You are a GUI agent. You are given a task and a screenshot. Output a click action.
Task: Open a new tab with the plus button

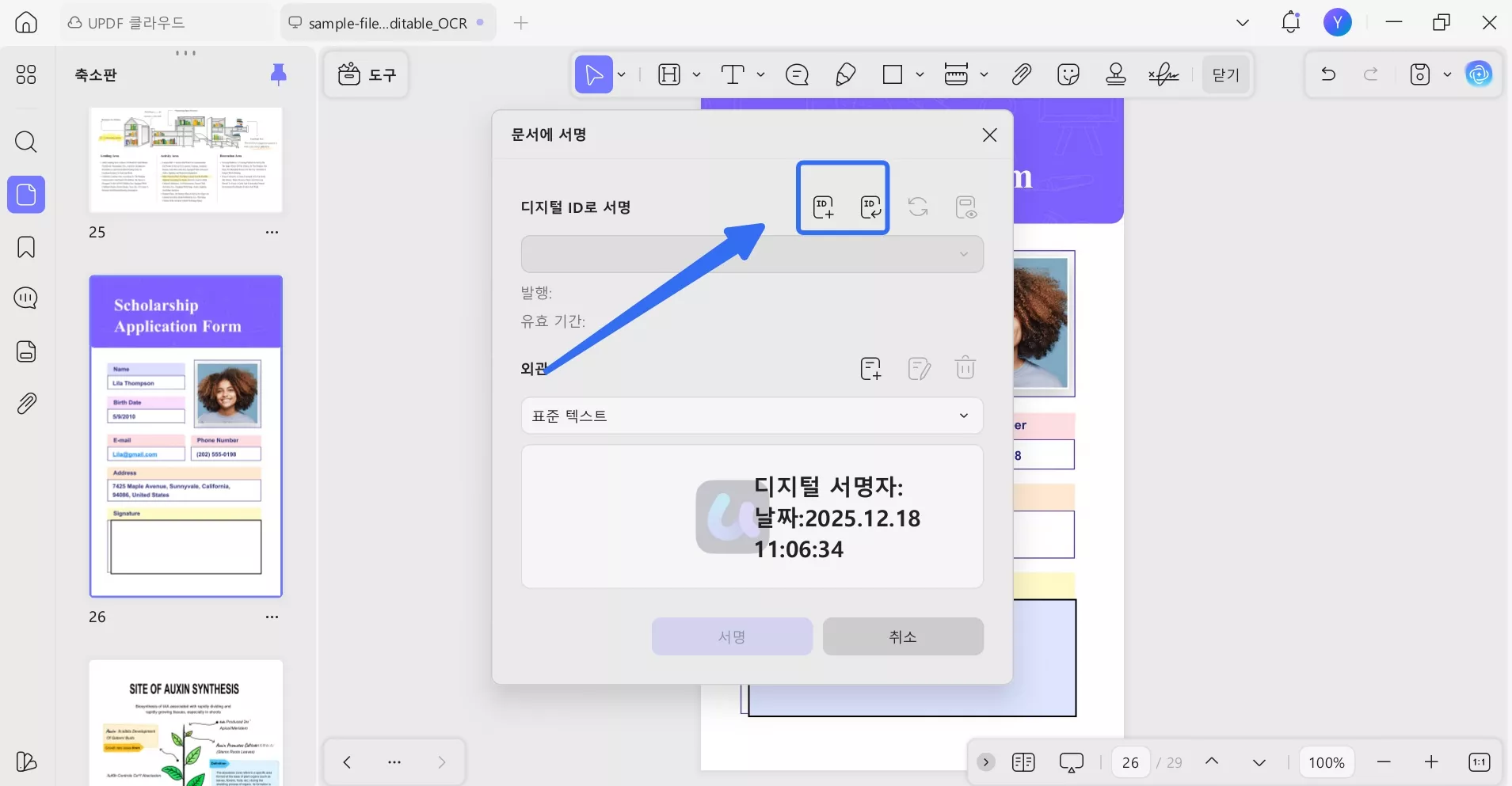coord(521,23)
